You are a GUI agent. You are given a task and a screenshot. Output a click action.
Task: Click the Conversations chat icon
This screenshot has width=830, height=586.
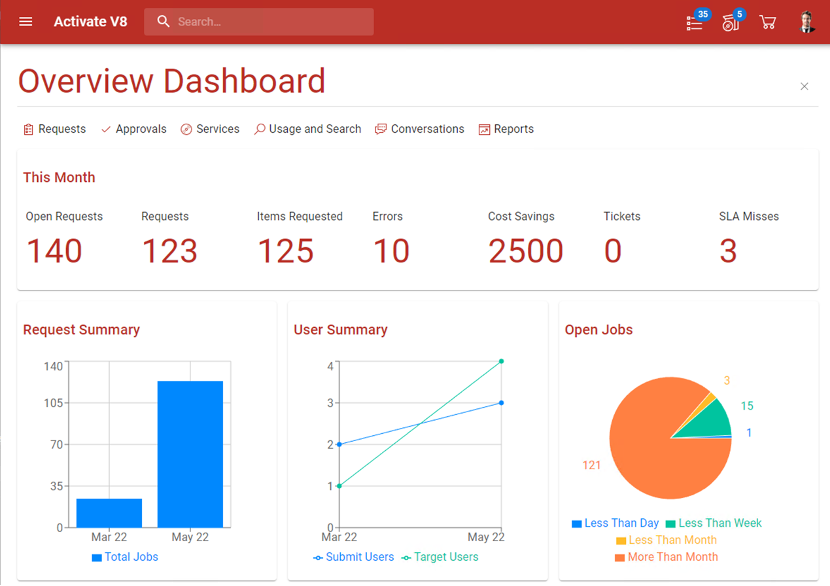point(381,129)
